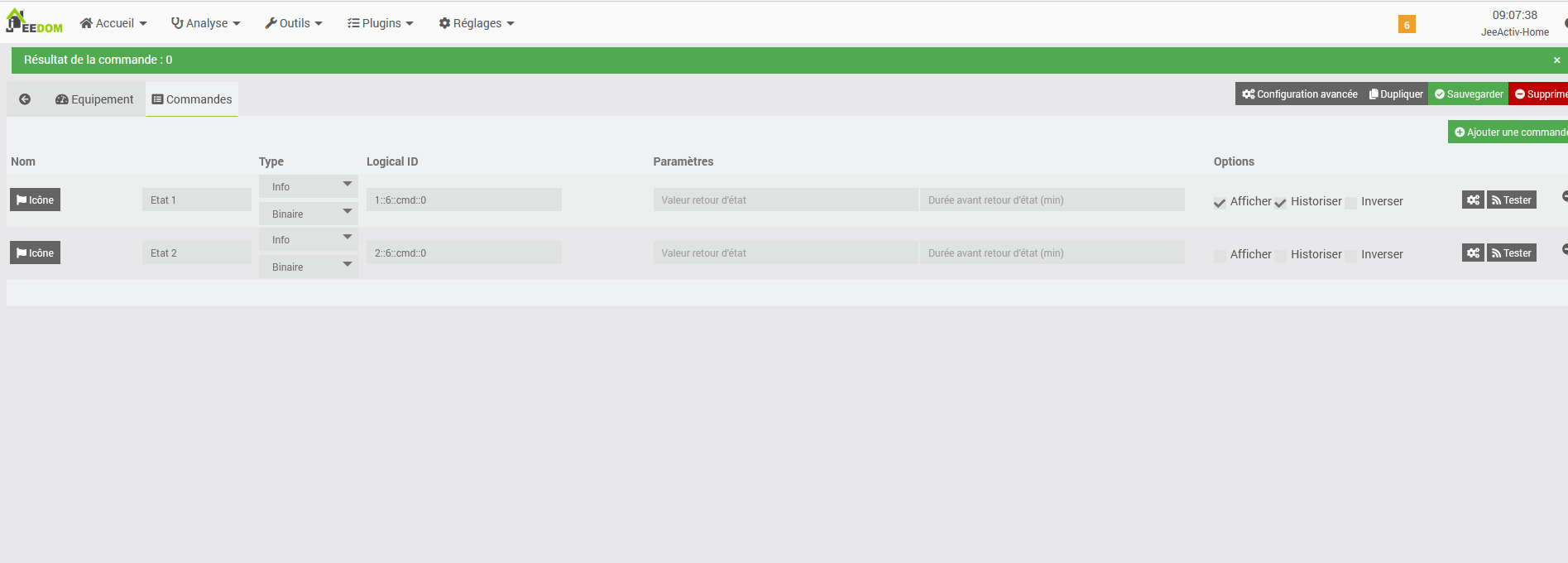
Task: Open Configuration avancée
Action: click(1300, 94)
